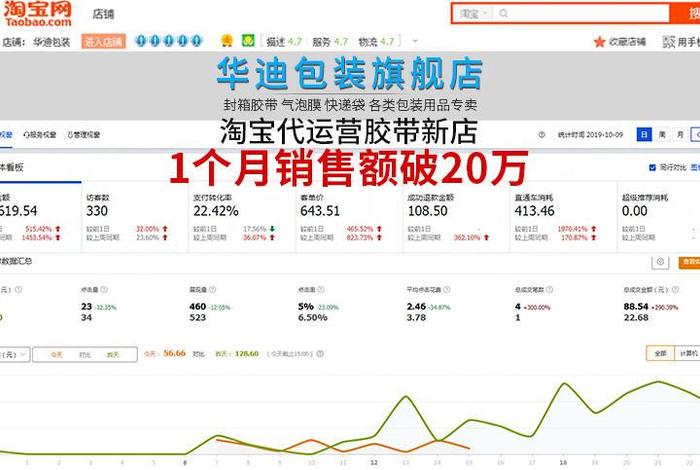
Task: Click the QR code mobile icon
Action: (669, 42)
